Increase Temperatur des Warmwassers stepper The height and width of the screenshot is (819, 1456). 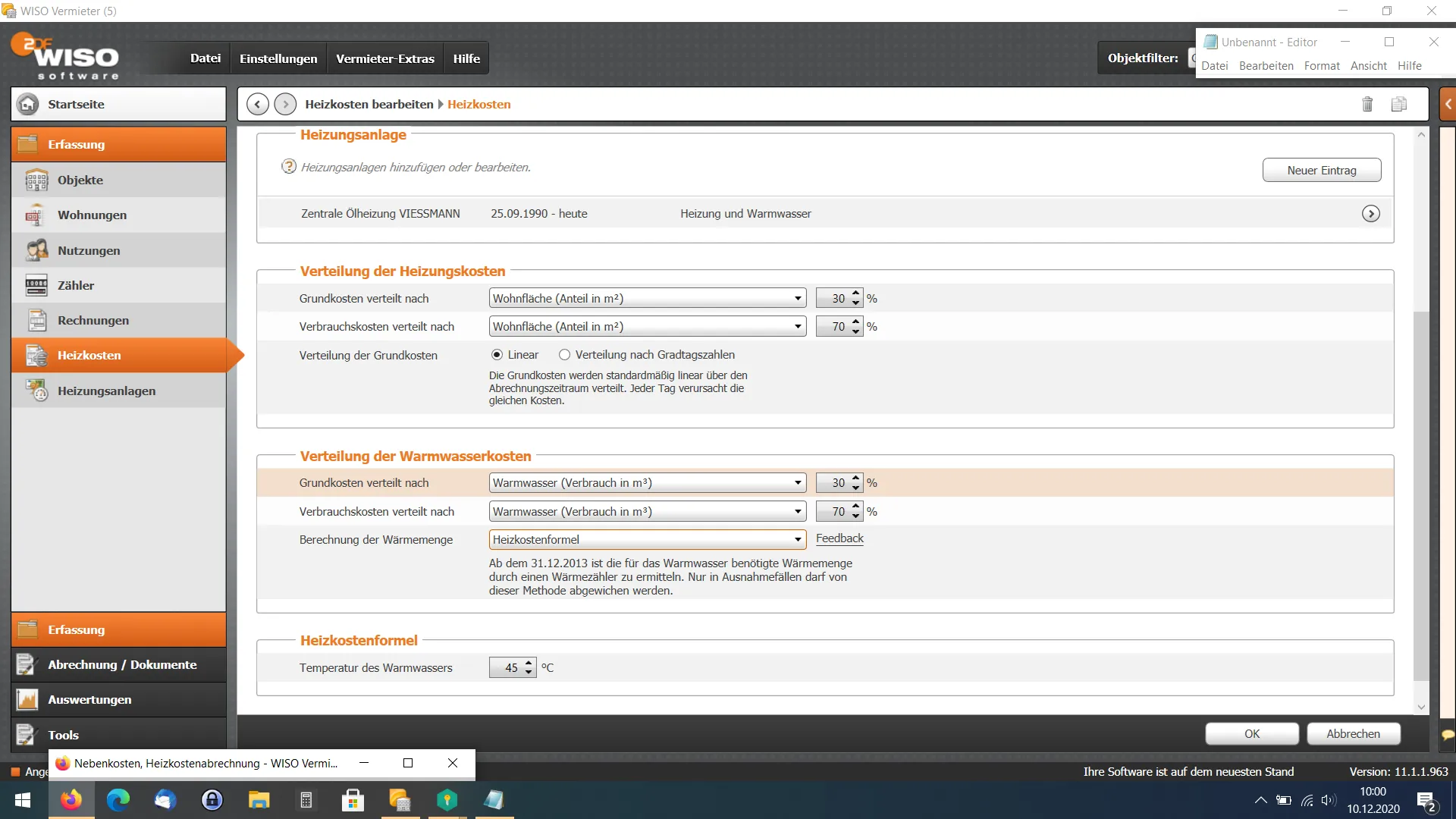[x=529, y=663]
